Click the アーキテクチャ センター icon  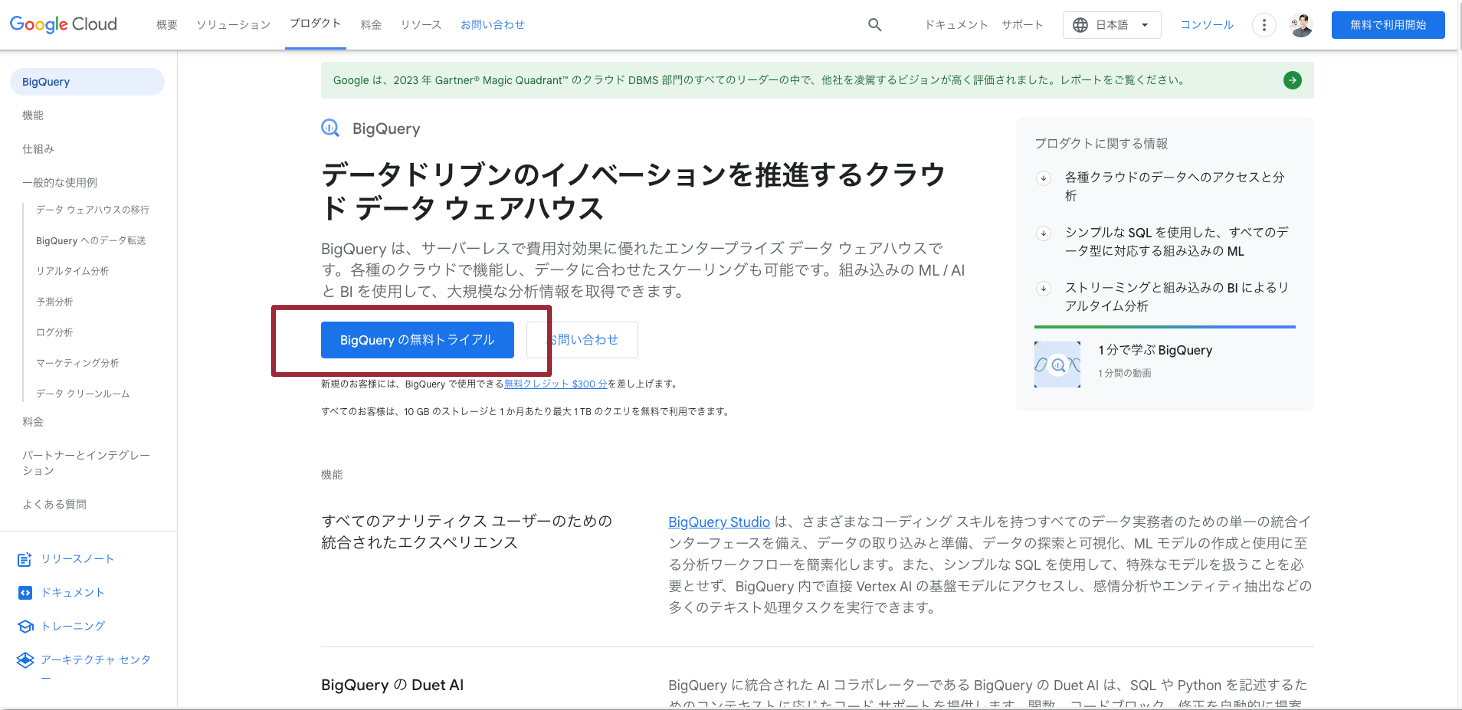[26, 660]
